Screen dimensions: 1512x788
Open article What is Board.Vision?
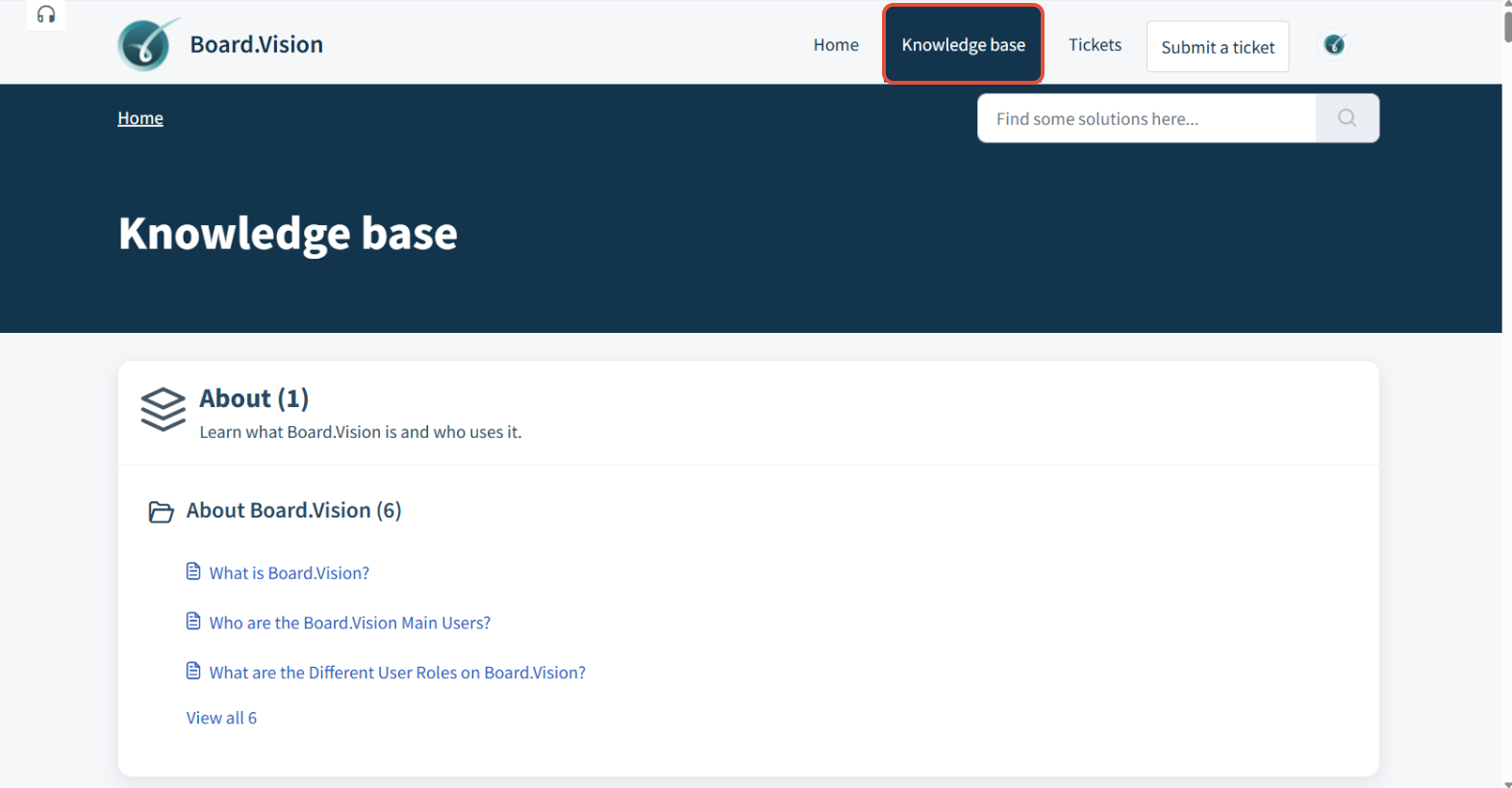(x=290, y=573)
